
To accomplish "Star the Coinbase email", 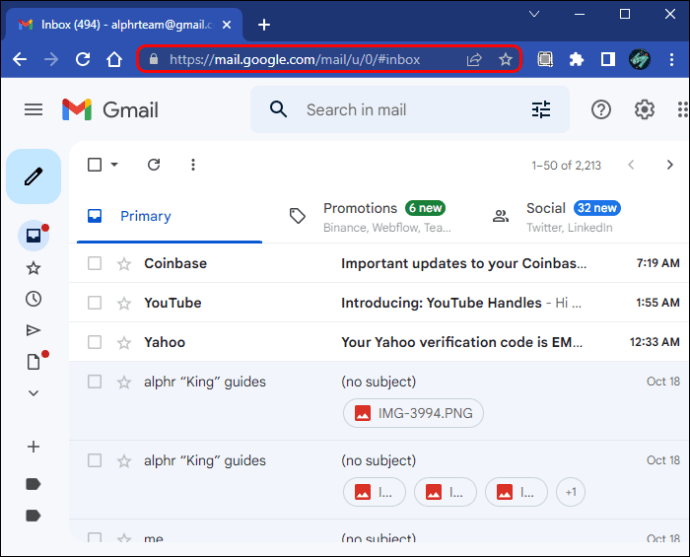I will 124,264.
